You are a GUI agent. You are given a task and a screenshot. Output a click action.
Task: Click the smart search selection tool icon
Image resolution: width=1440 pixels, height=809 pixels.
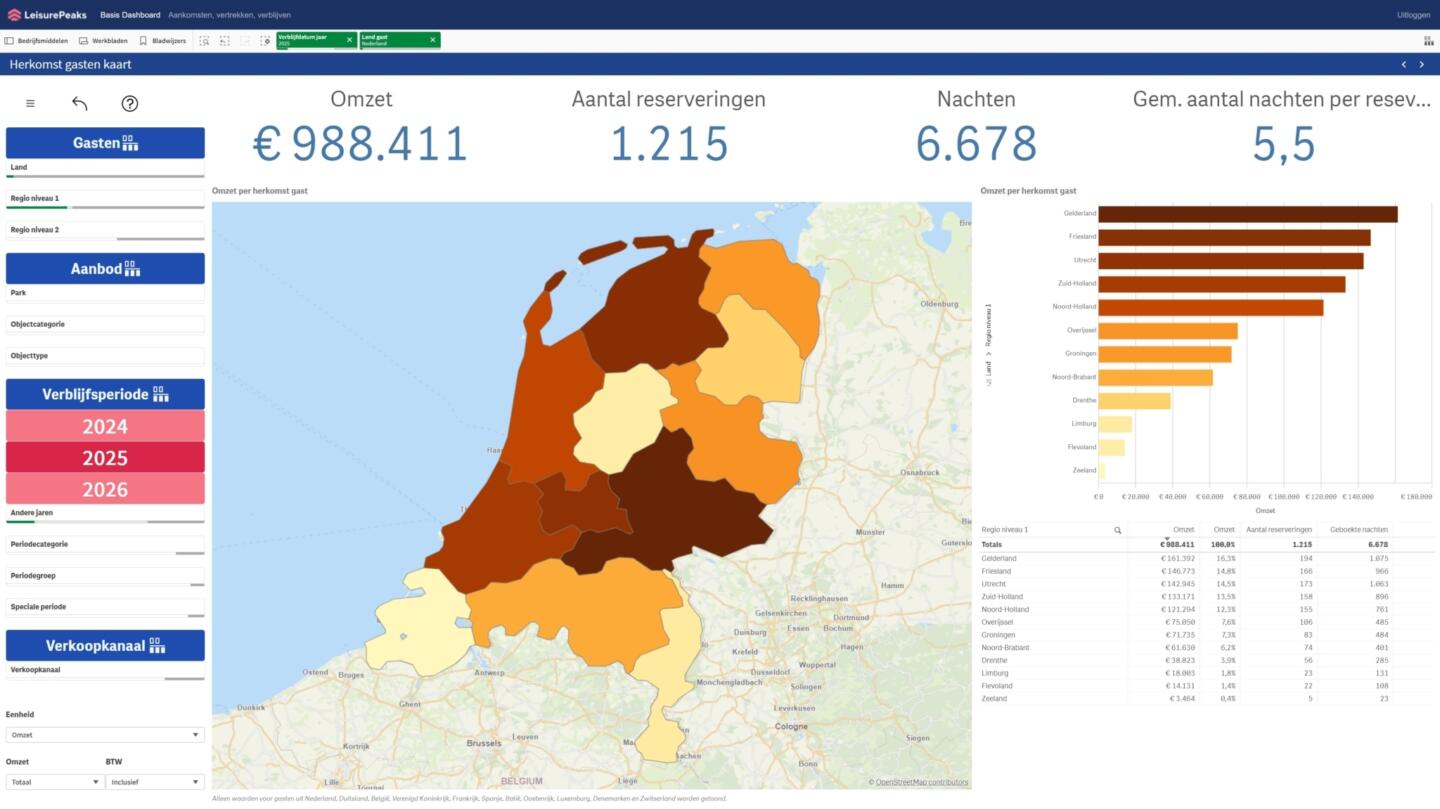[204, 41]
